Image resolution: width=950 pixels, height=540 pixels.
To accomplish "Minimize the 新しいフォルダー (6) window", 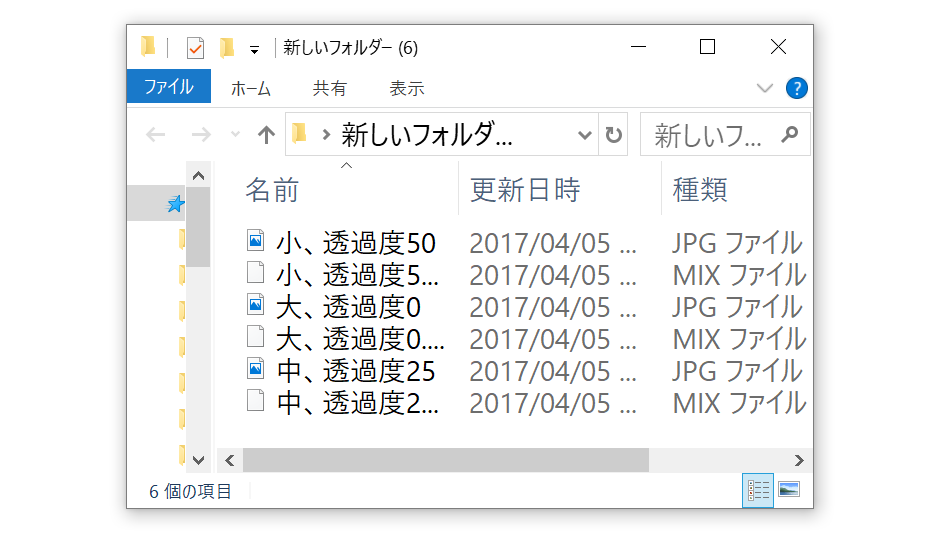I will [639, 47].
